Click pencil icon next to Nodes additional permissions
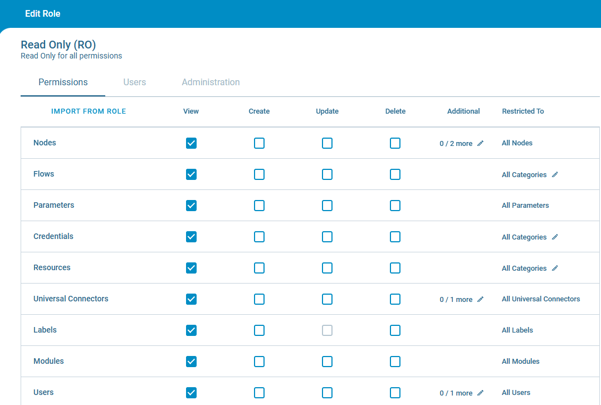601x405 pixels. pos(481,144)
